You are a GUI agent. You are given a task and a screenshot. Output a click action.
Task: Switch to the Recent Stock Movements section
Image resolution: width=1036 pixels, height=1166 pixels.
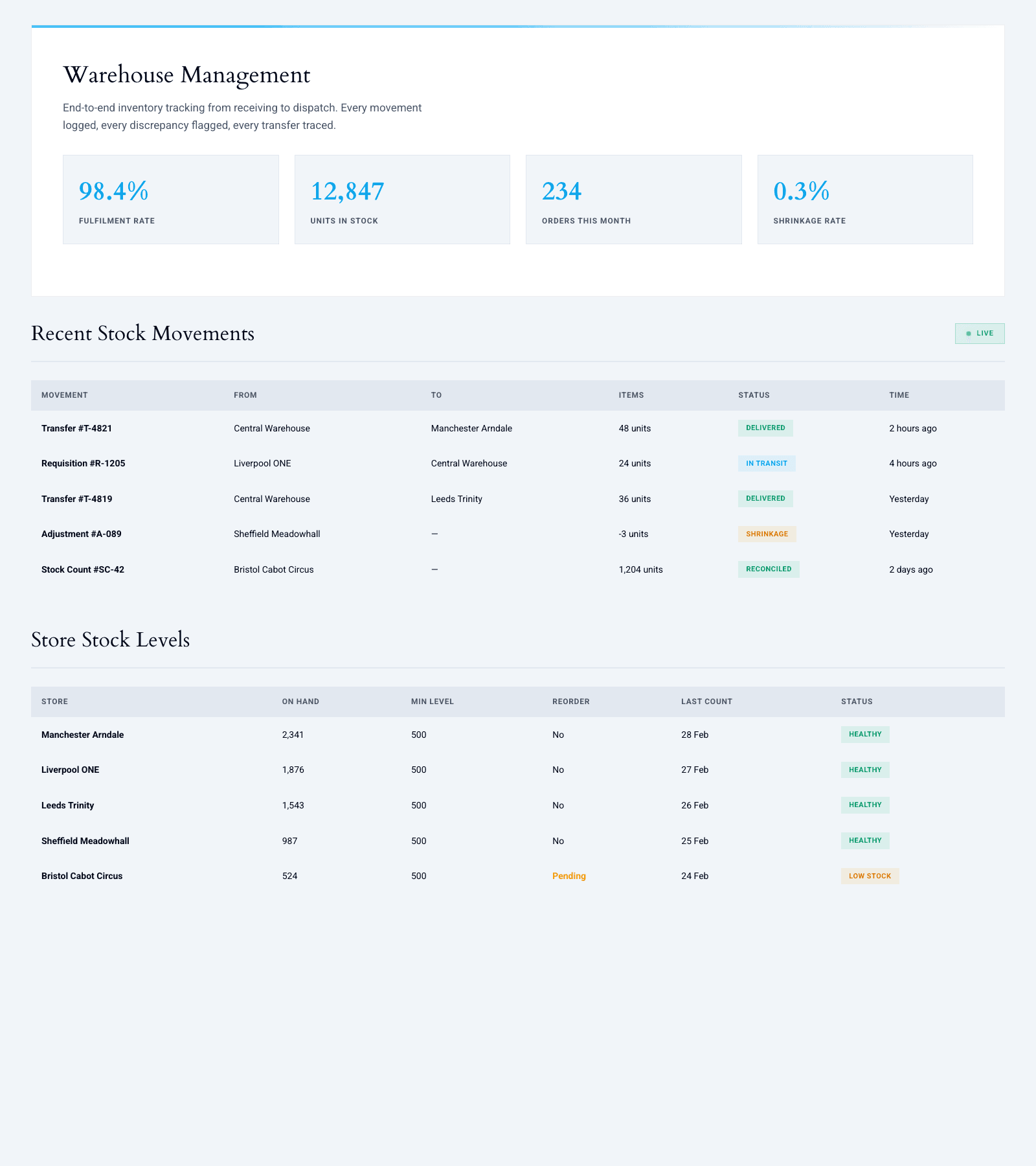(142, 333)
